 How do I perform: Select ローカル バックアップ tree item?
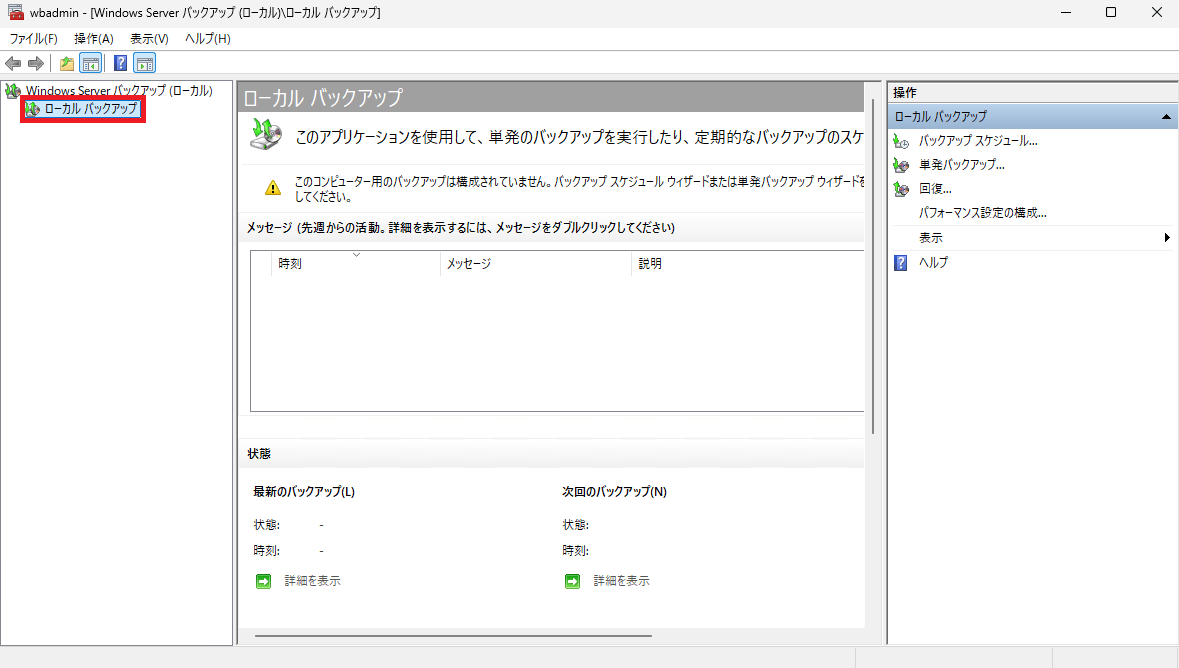coord(91,109)
